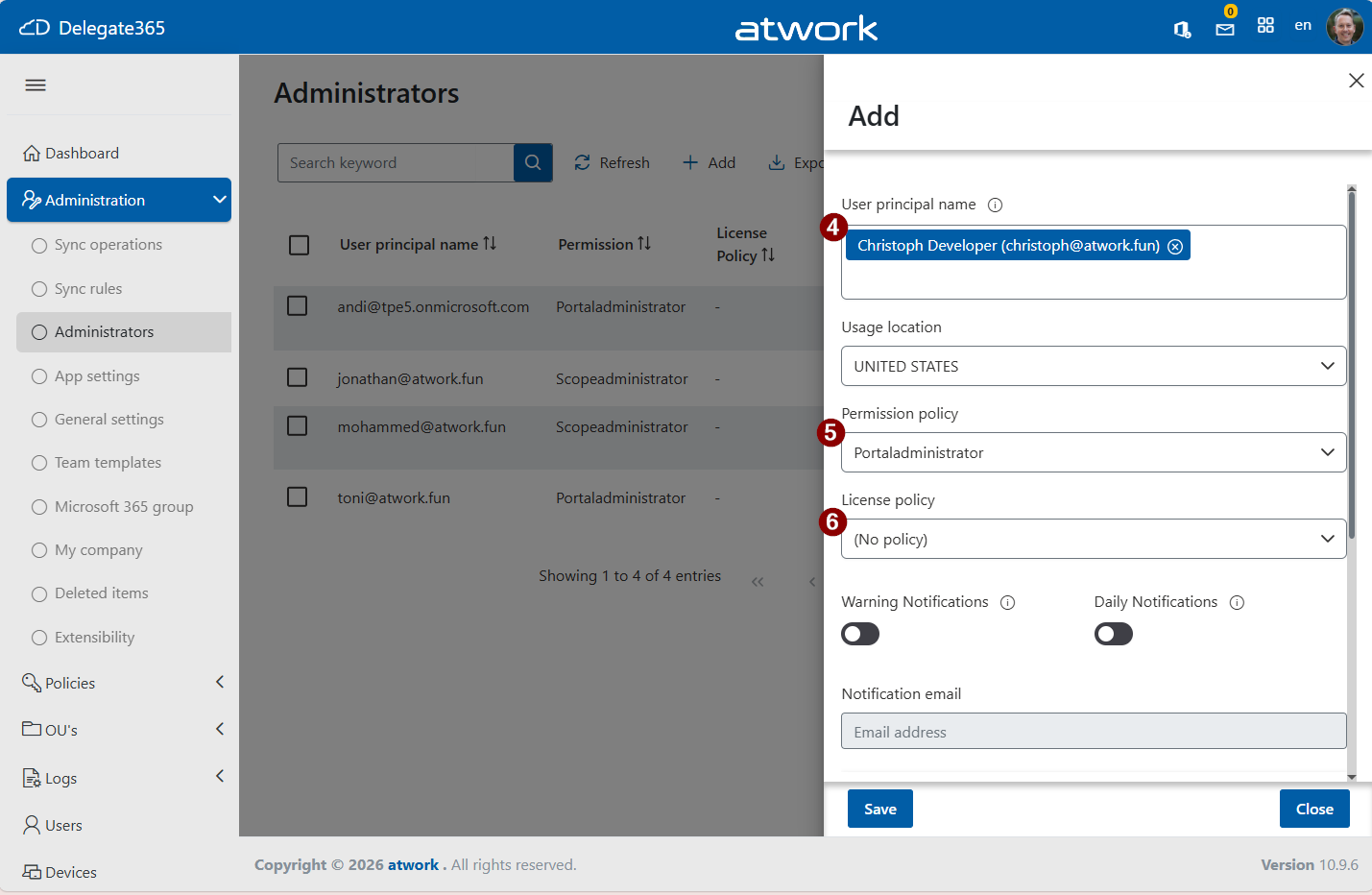Check the mohammed@atwork.fun row checkbox
The width and height of the screenshot is (1372, 895).
[x=298, y=425]
